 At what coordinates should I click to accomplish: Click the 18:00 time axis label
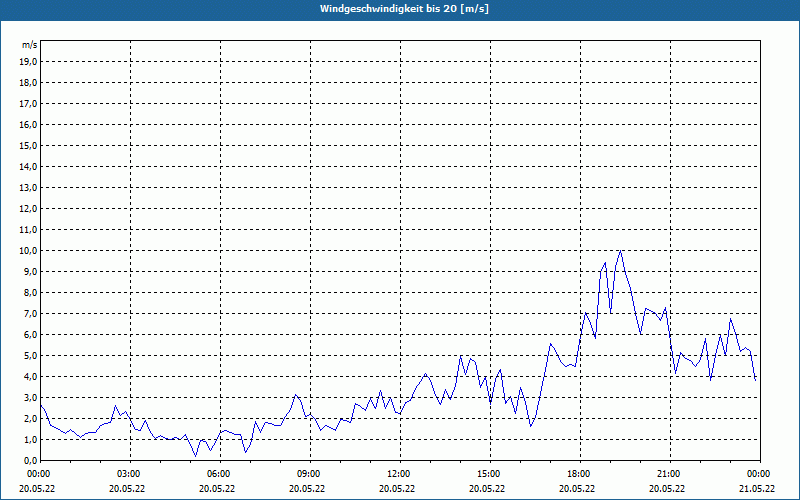(581, 474)
